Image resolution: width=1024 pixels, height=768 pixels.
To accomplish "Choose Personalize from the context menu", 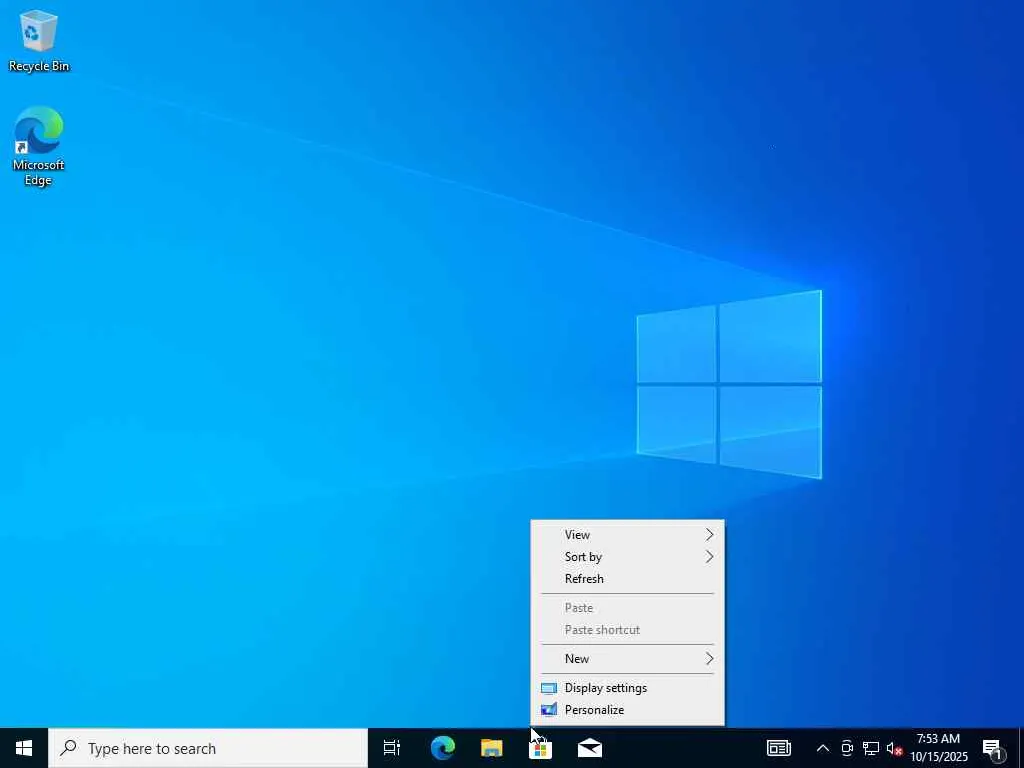I will click(x=628, y=710).
